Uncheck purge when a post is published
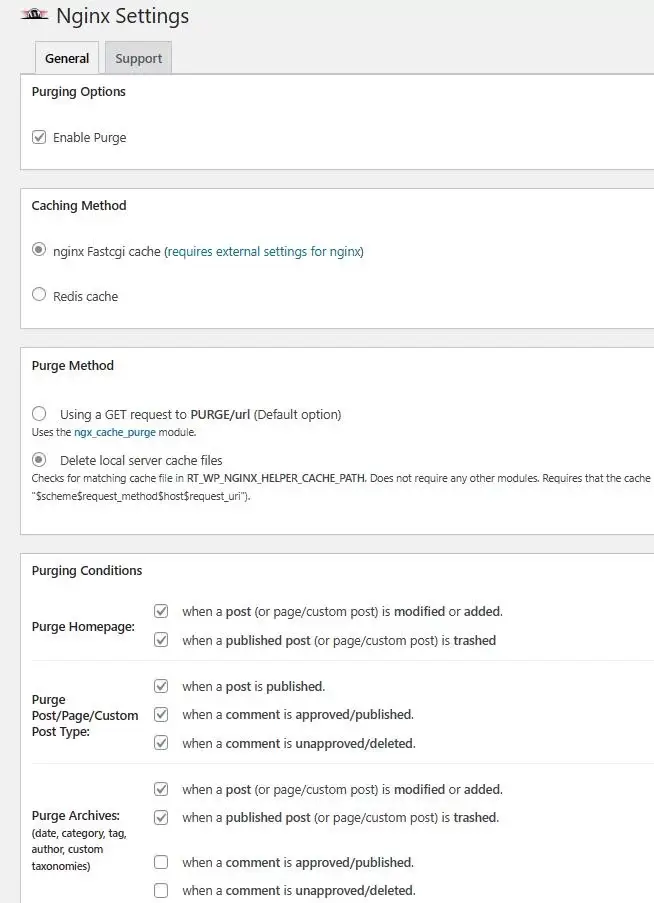Screen dimensions: 654x903 161,686
